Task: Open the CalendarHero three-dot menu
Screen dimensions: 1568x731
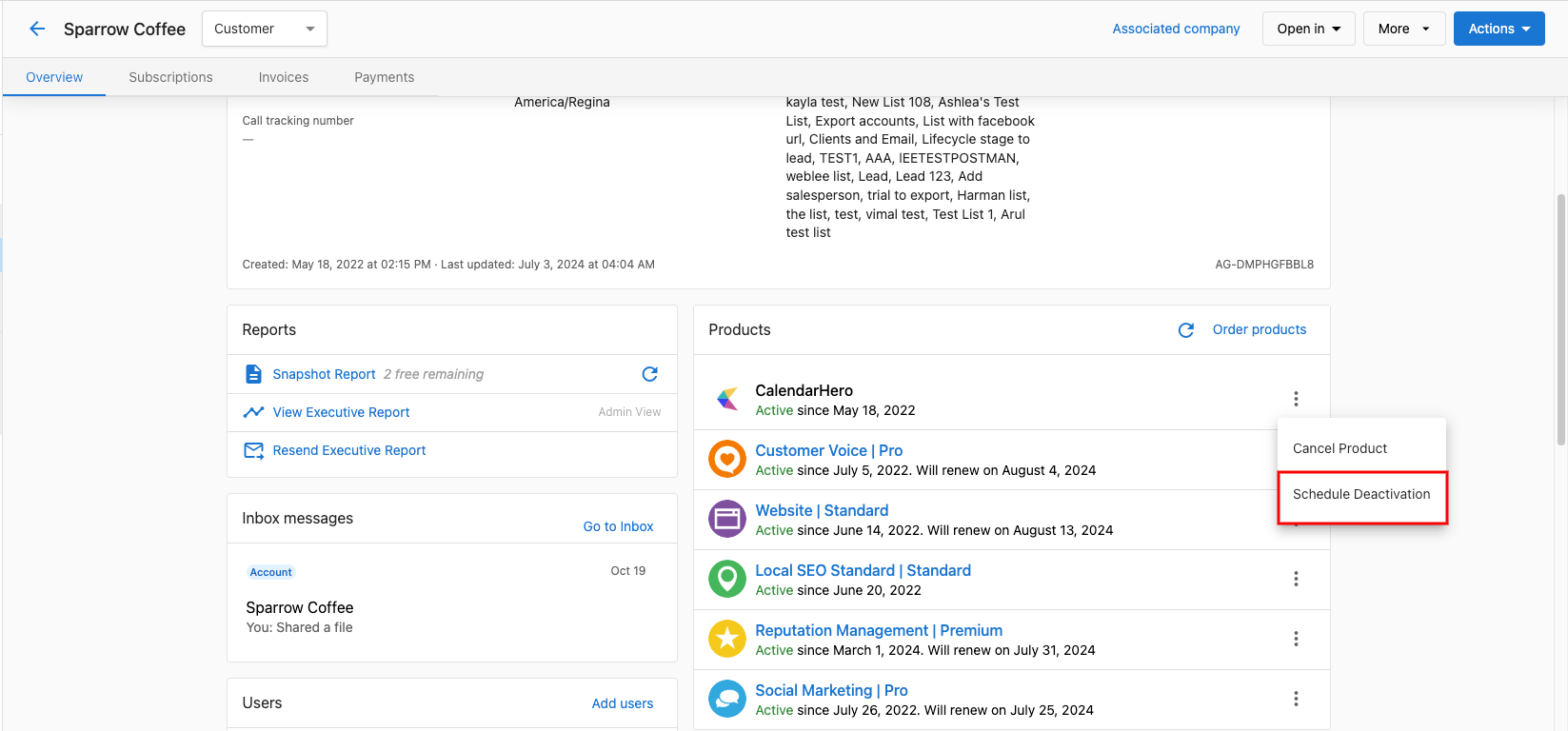Action: pos(1296,399)
